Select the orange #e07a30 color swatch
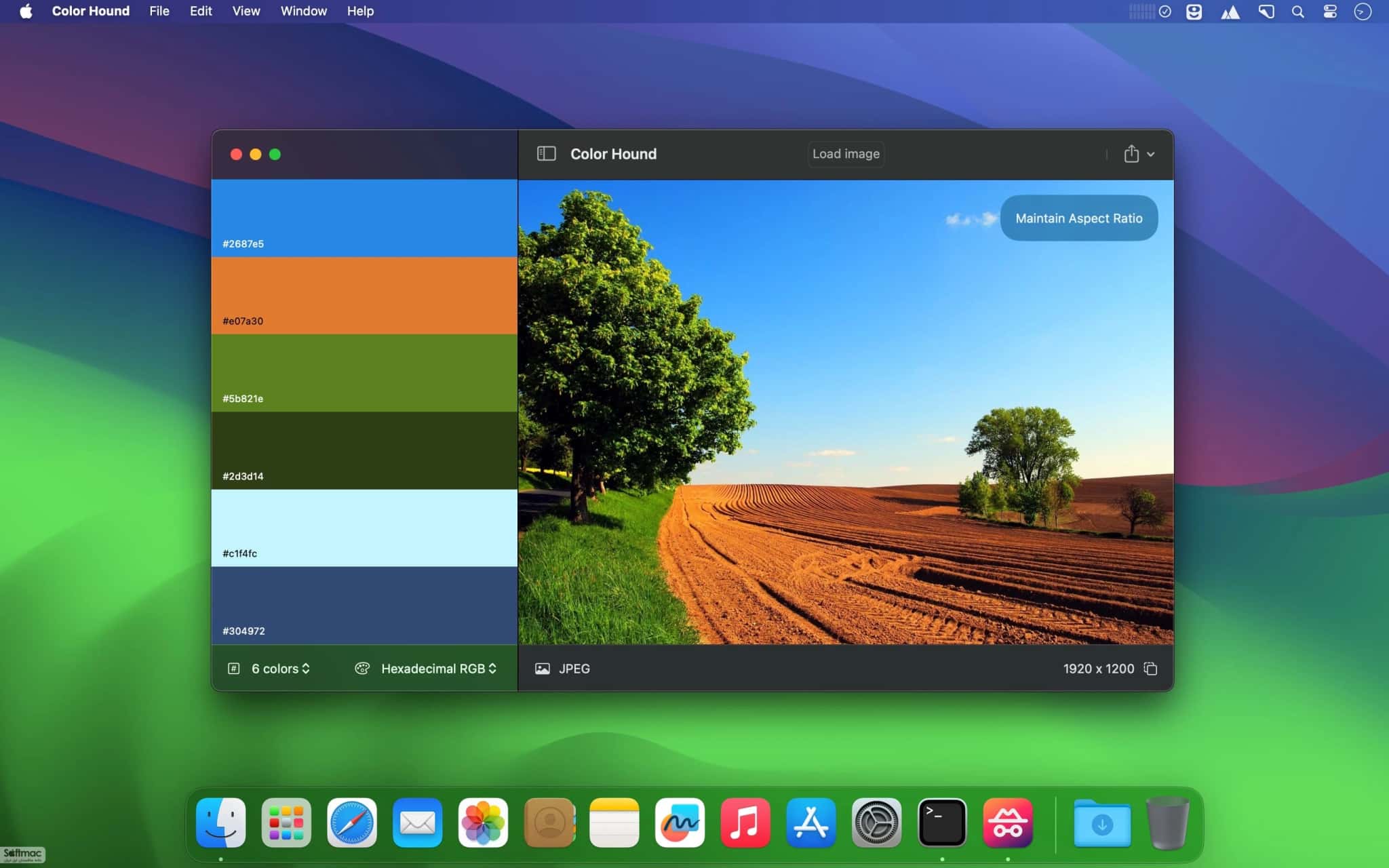The height and width of the screenshot is (868, 1389). pyautogui.click(x=364, y=296)
